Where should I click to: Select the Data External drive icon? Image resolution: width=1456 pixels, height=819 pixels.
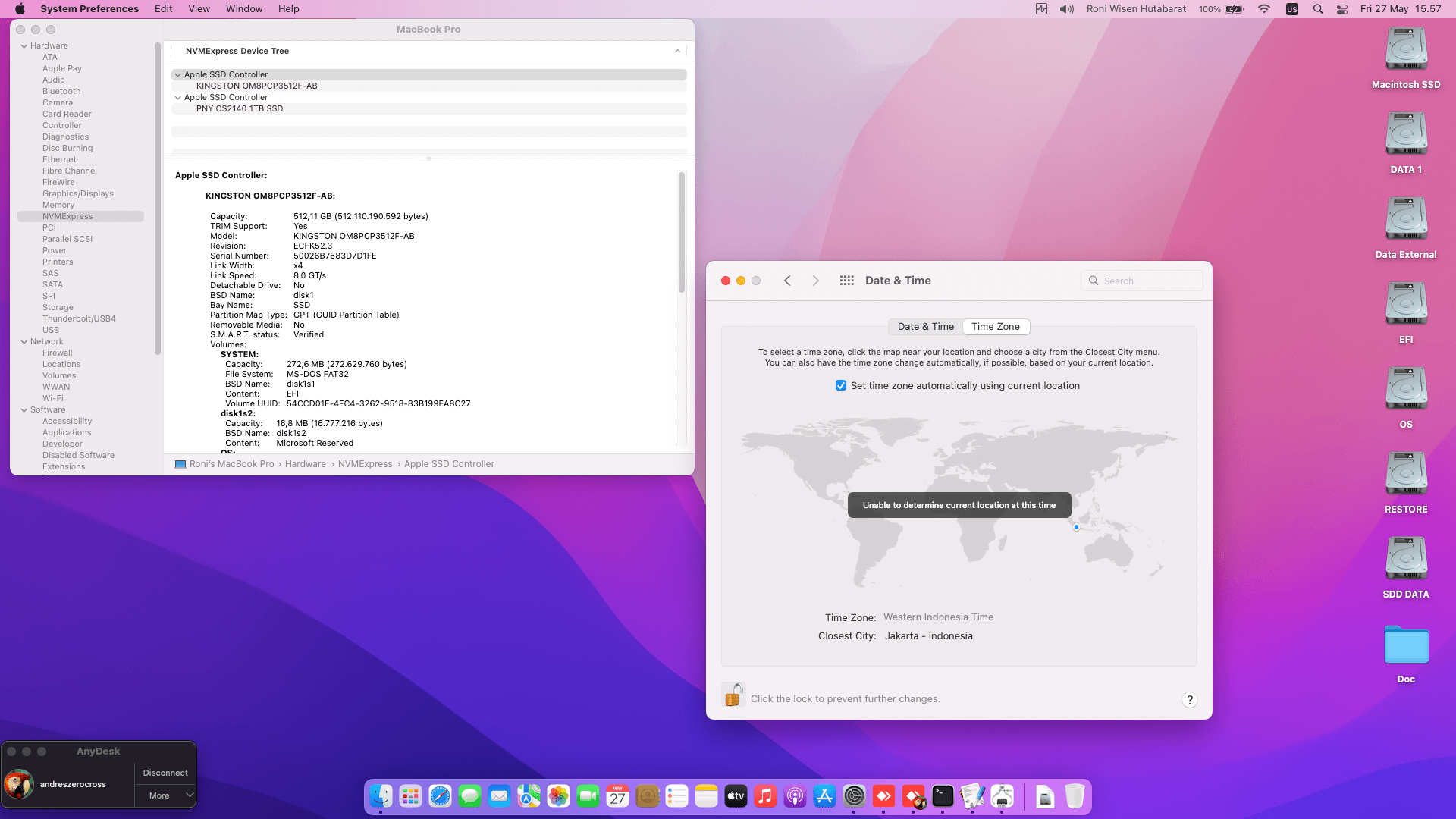pos(1406,228)
